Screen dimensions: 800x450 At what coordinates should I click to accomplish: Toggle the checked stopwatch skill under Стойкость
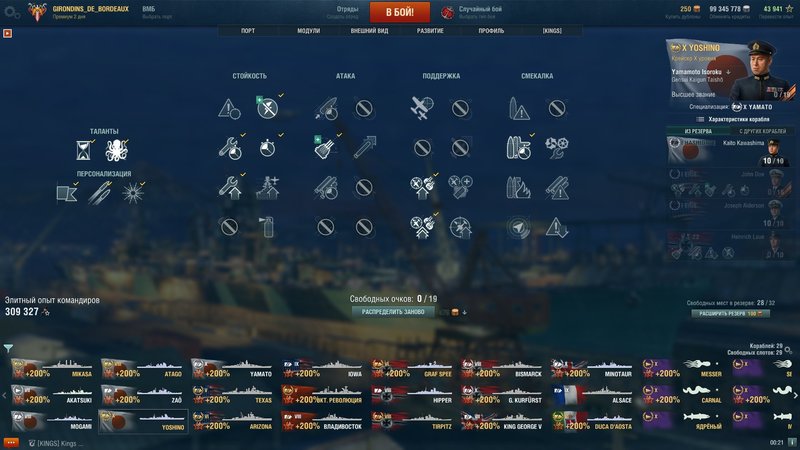[x=267, y=148]
